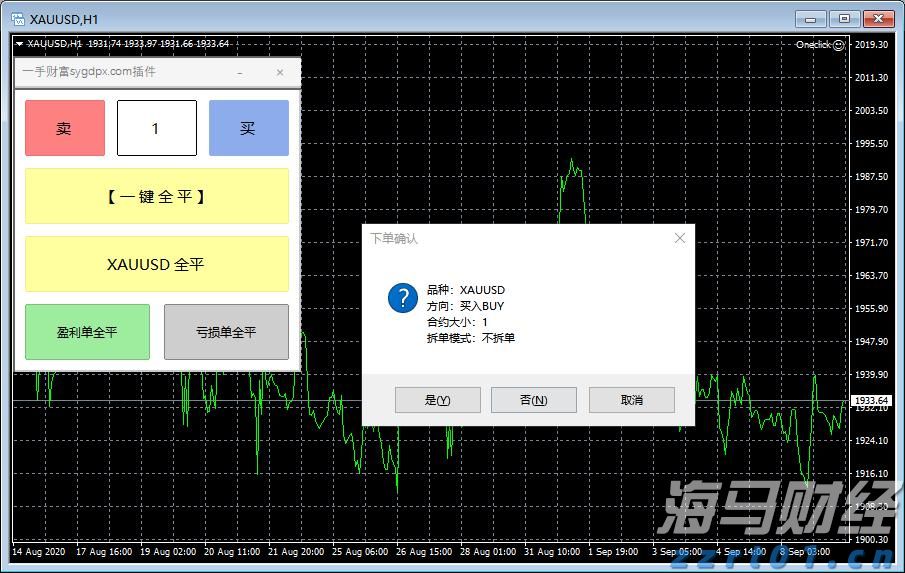The height and width of the screenshot is (573, 905).
Task: Confirm the order with 是(Y)
Action: point(437,400)
